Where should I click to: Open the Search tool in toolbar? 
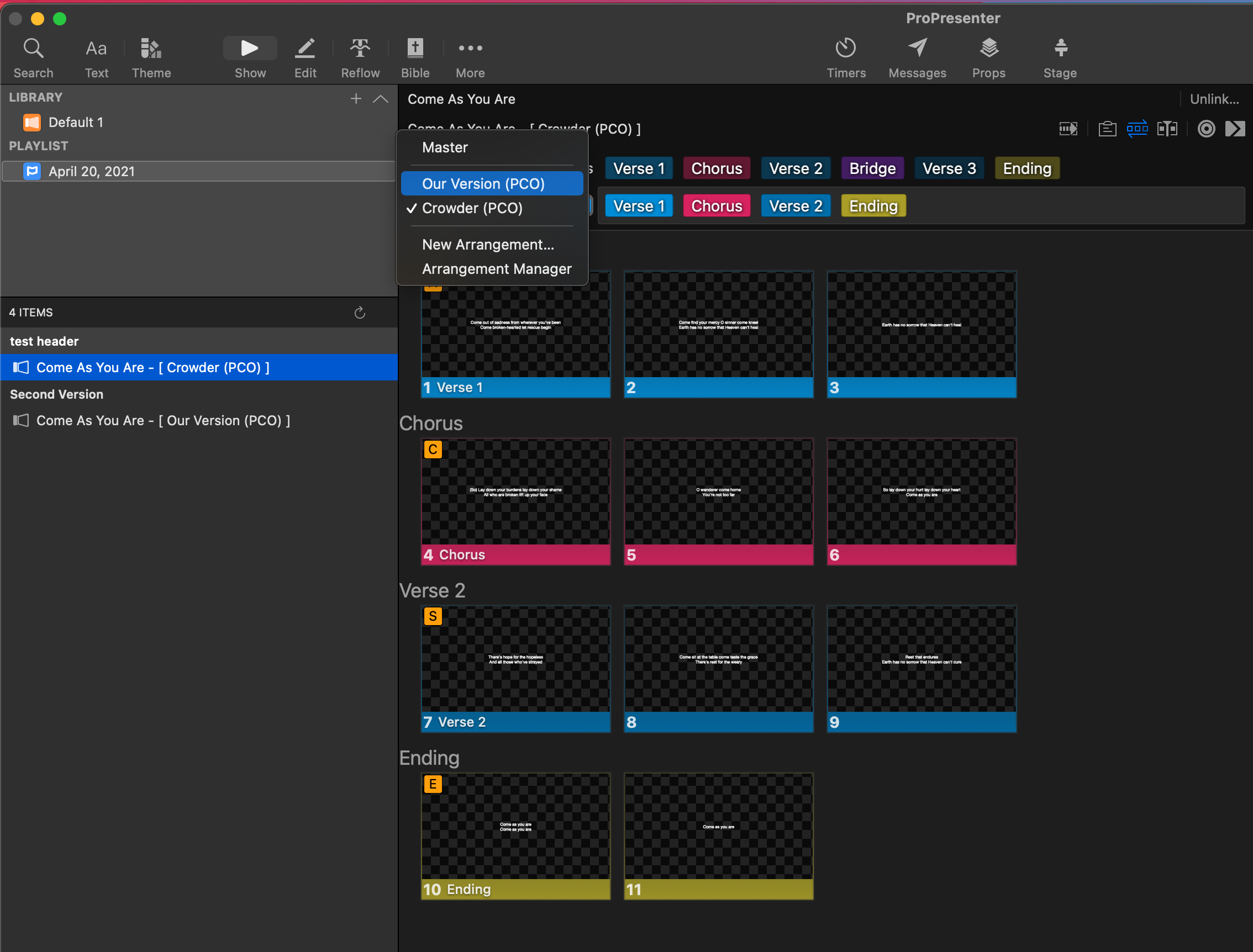click(34, 57)
